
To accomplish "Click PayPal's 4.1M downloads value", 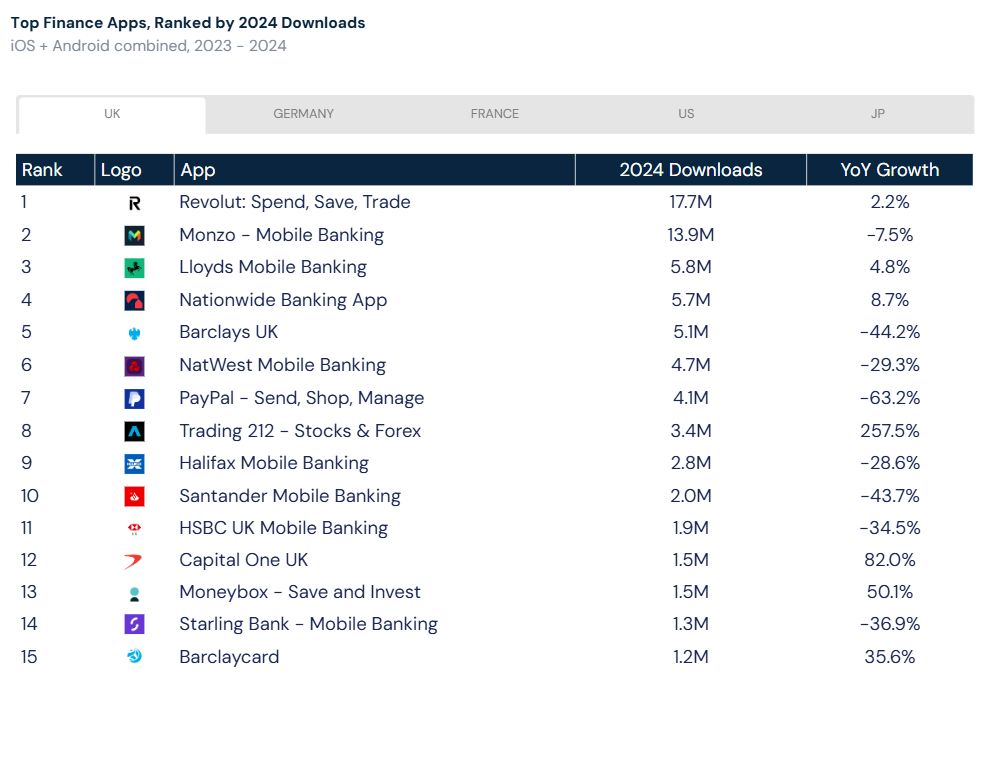I will click(690, 398).
